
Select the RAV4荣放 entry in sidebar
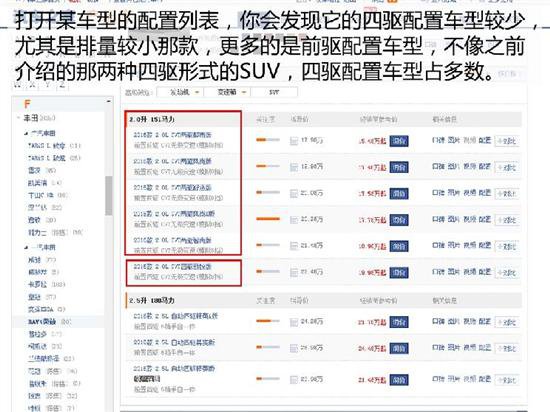[42, 322]
